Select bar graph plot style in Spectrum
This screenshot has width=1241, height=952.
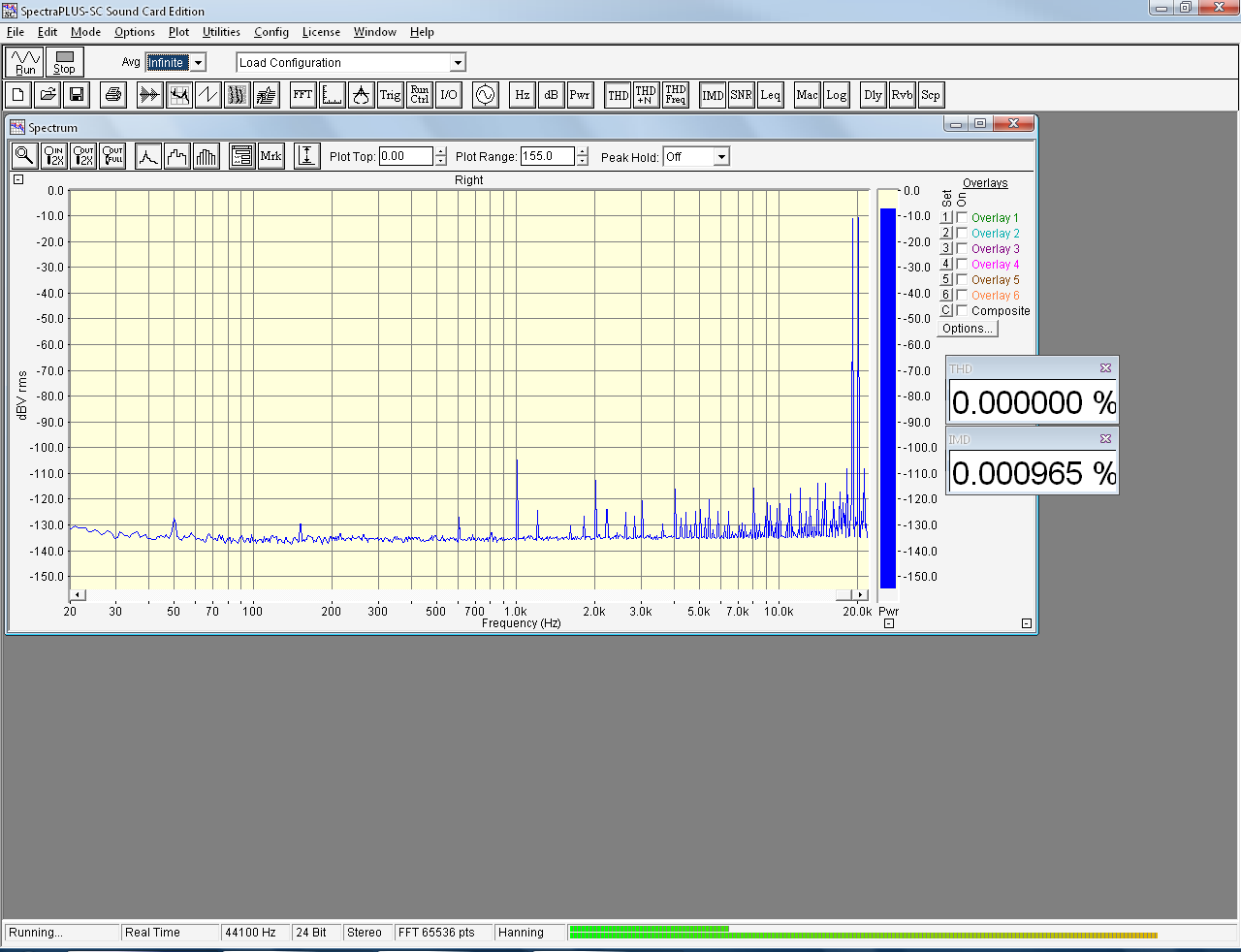(x=207, y=155)
